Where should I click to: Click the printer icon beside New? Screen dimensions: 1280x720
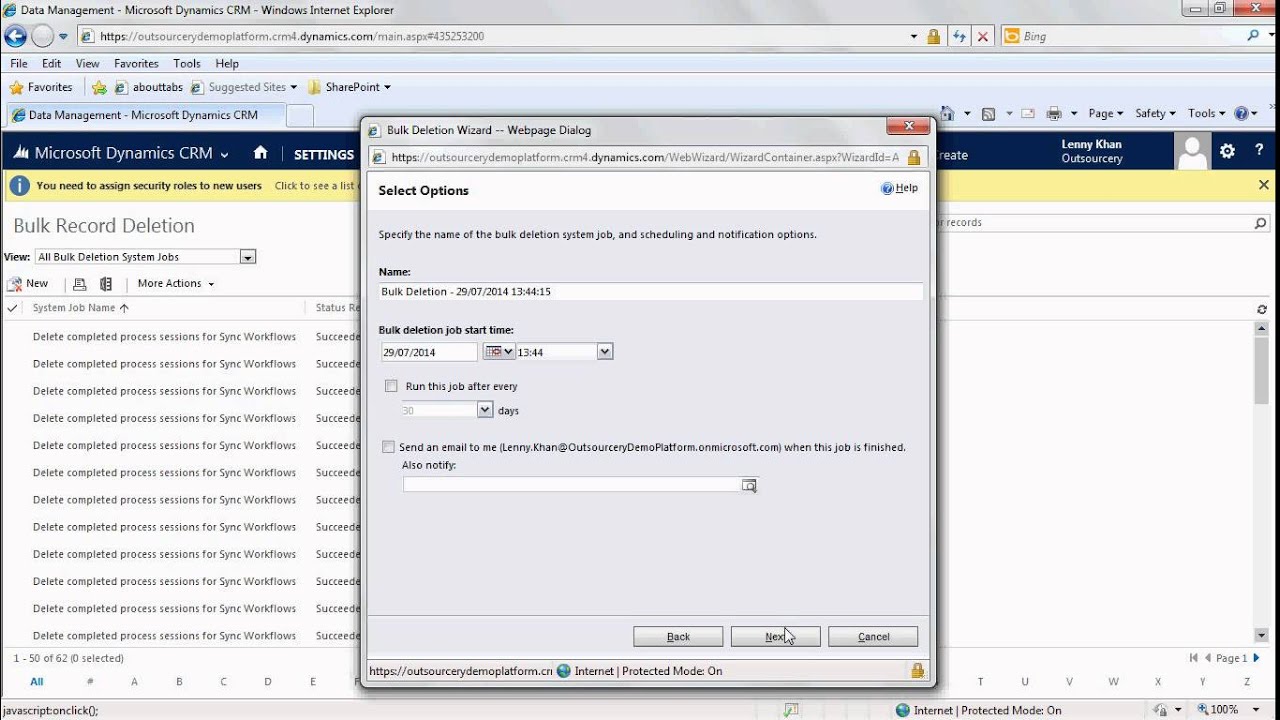click(x=80, y=284)
